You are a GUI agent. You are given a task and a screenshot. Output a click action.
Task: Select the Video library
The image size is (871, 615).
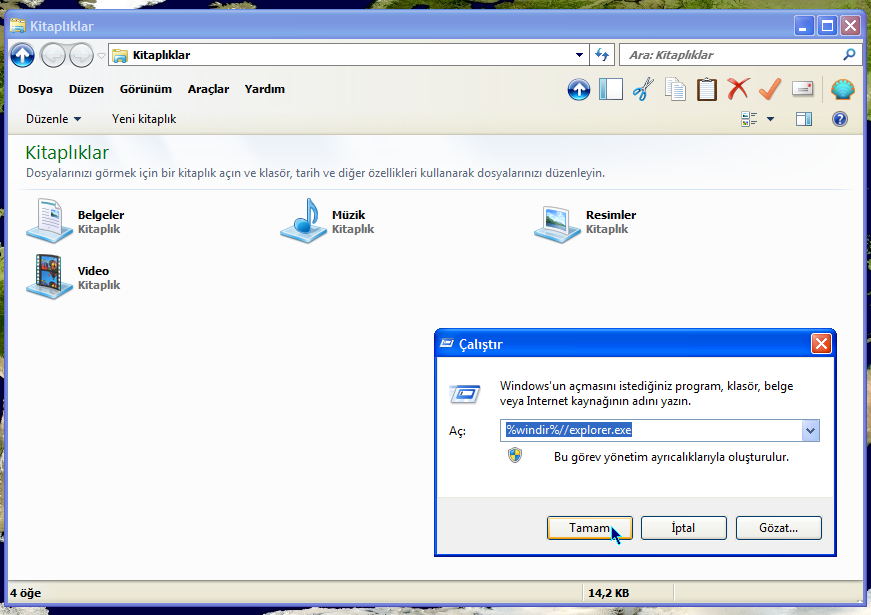(73, 277)
